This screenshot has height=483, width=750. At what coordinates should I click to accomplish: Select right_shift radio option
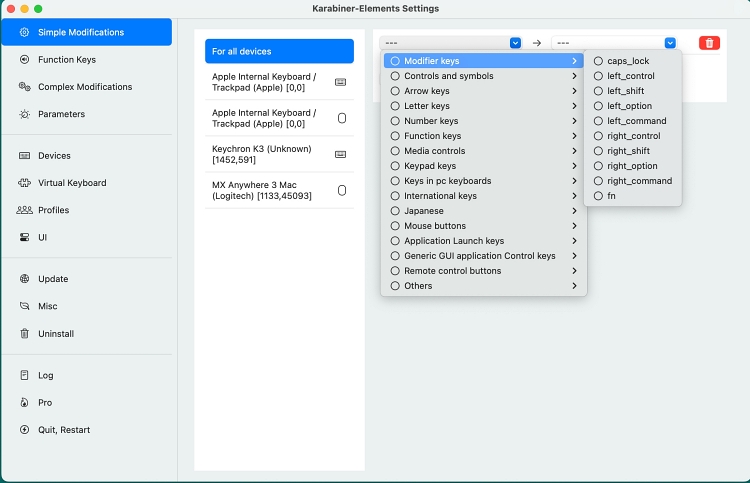(x=598, y=151)
